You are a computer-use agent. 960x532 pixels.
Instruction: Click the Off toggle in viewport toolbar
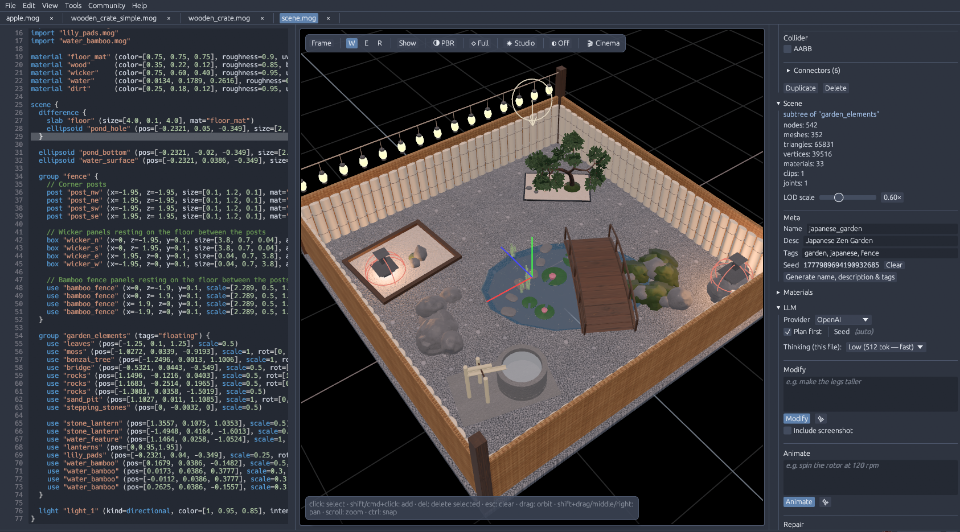tap(560, 43)
